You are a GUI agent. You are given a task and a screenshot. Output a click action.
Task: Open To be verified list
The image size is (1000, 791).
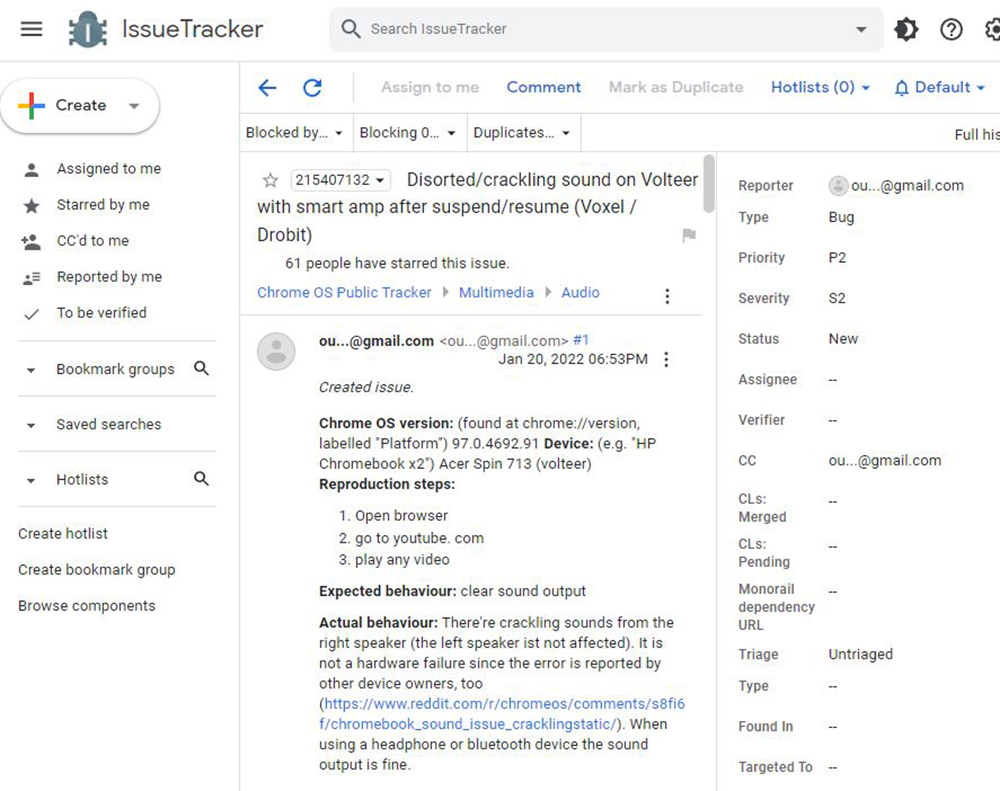tap(101, 313)
